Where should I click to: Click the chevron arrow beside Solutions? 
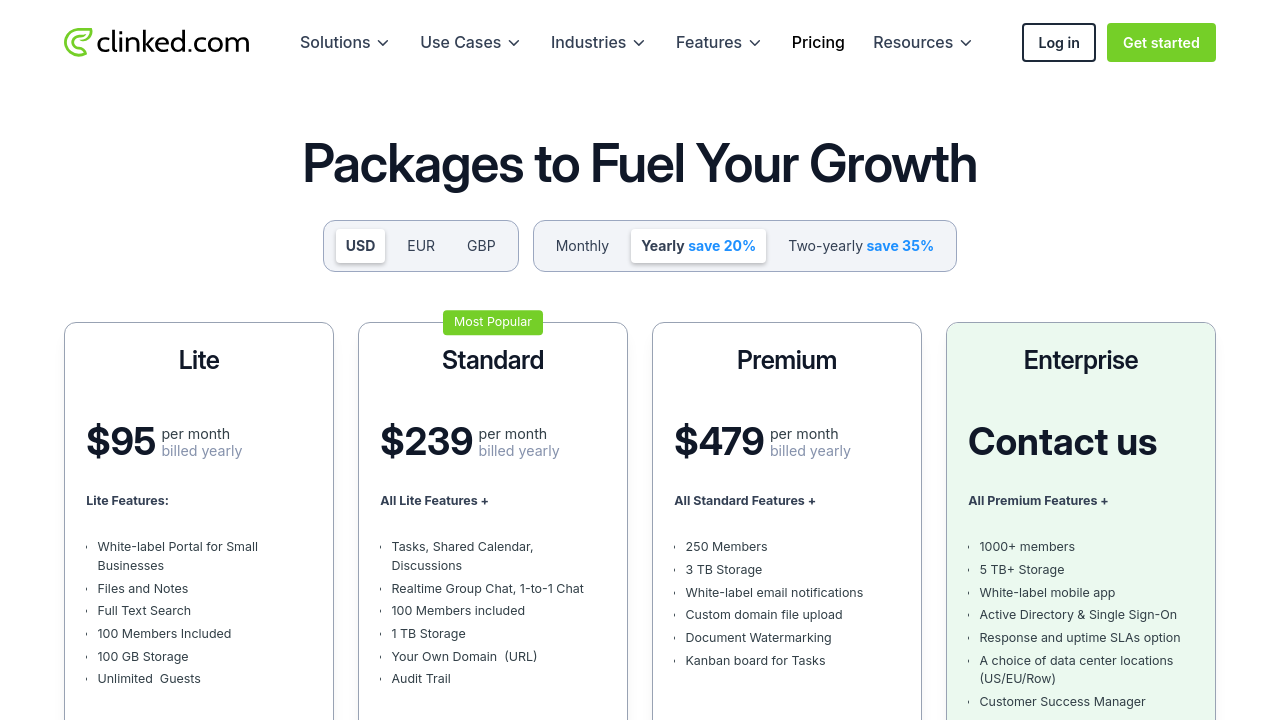[383, 43]
